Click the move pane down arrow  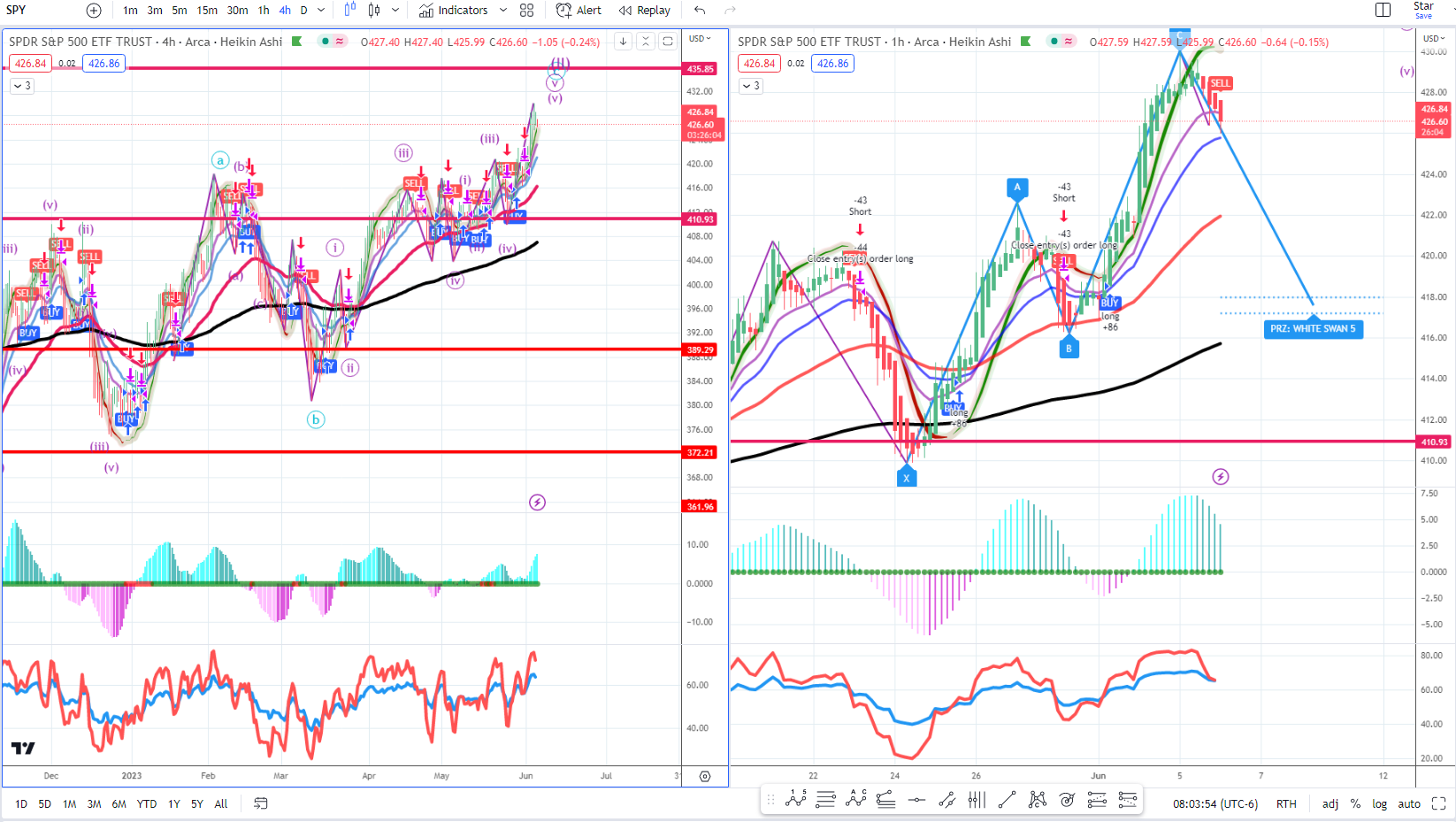click(623, 42)
